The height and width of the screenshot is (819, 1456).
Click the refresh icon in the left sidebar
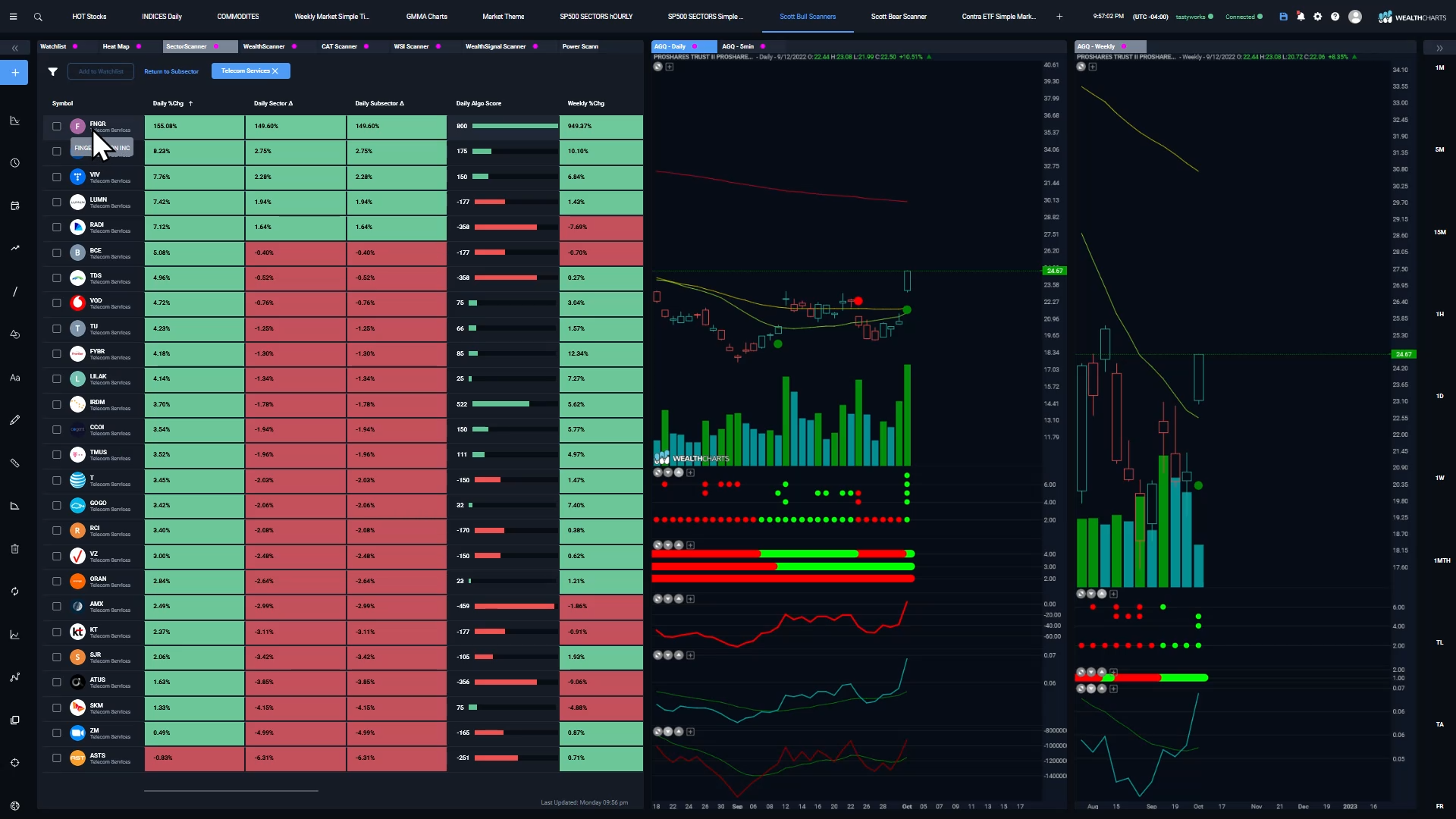coord(14,591)
